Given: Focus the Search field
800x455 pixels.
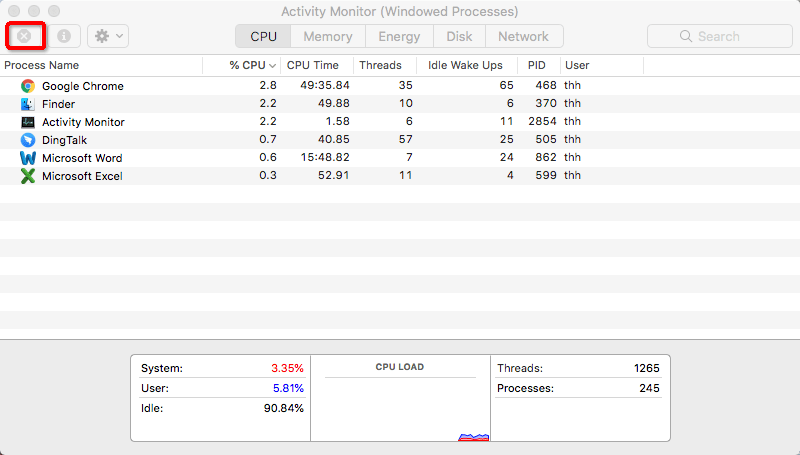Looking at the screenshot, I should (x=720, y=36).
